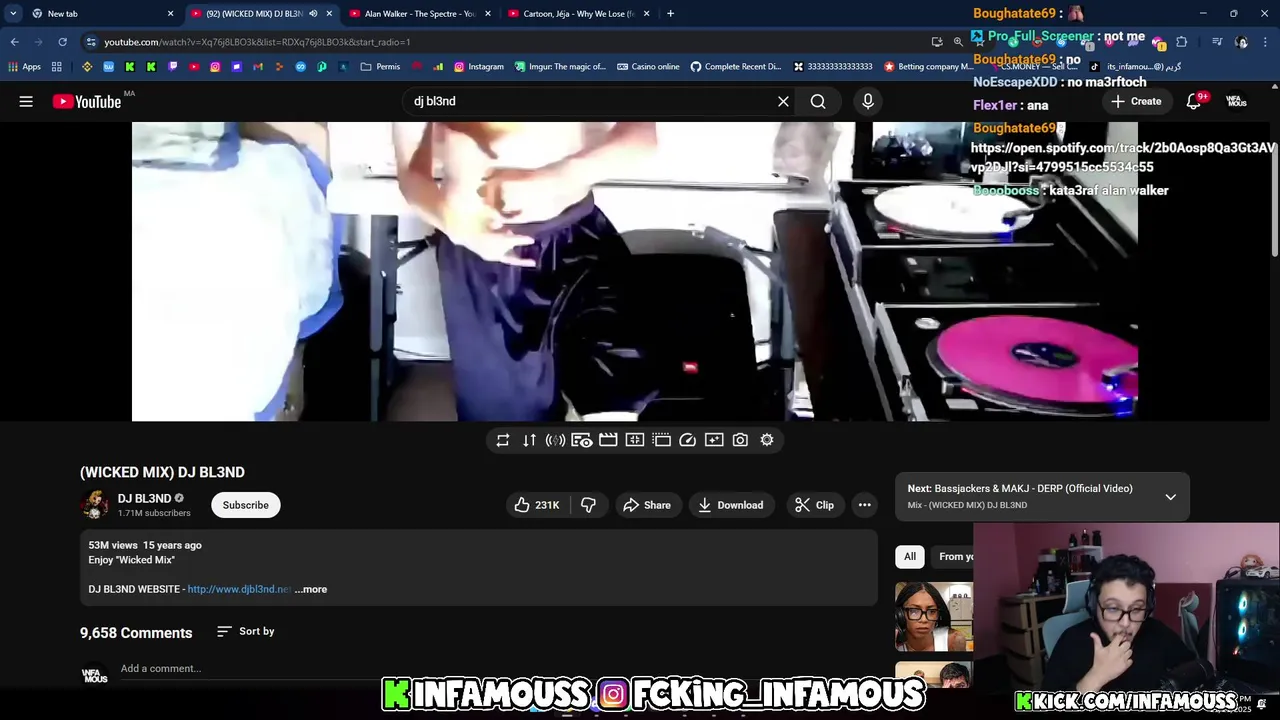
Task: Open the three-dot more actions menu
Action: tap(865, 505)
